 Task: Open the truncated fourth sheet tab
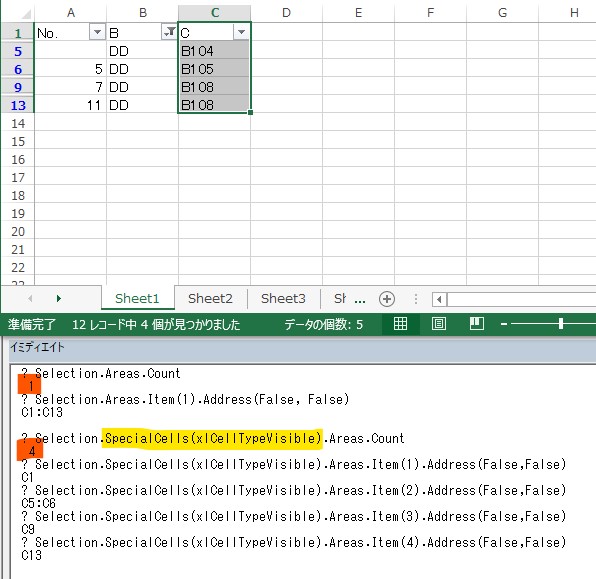click(x=340, y=298)
